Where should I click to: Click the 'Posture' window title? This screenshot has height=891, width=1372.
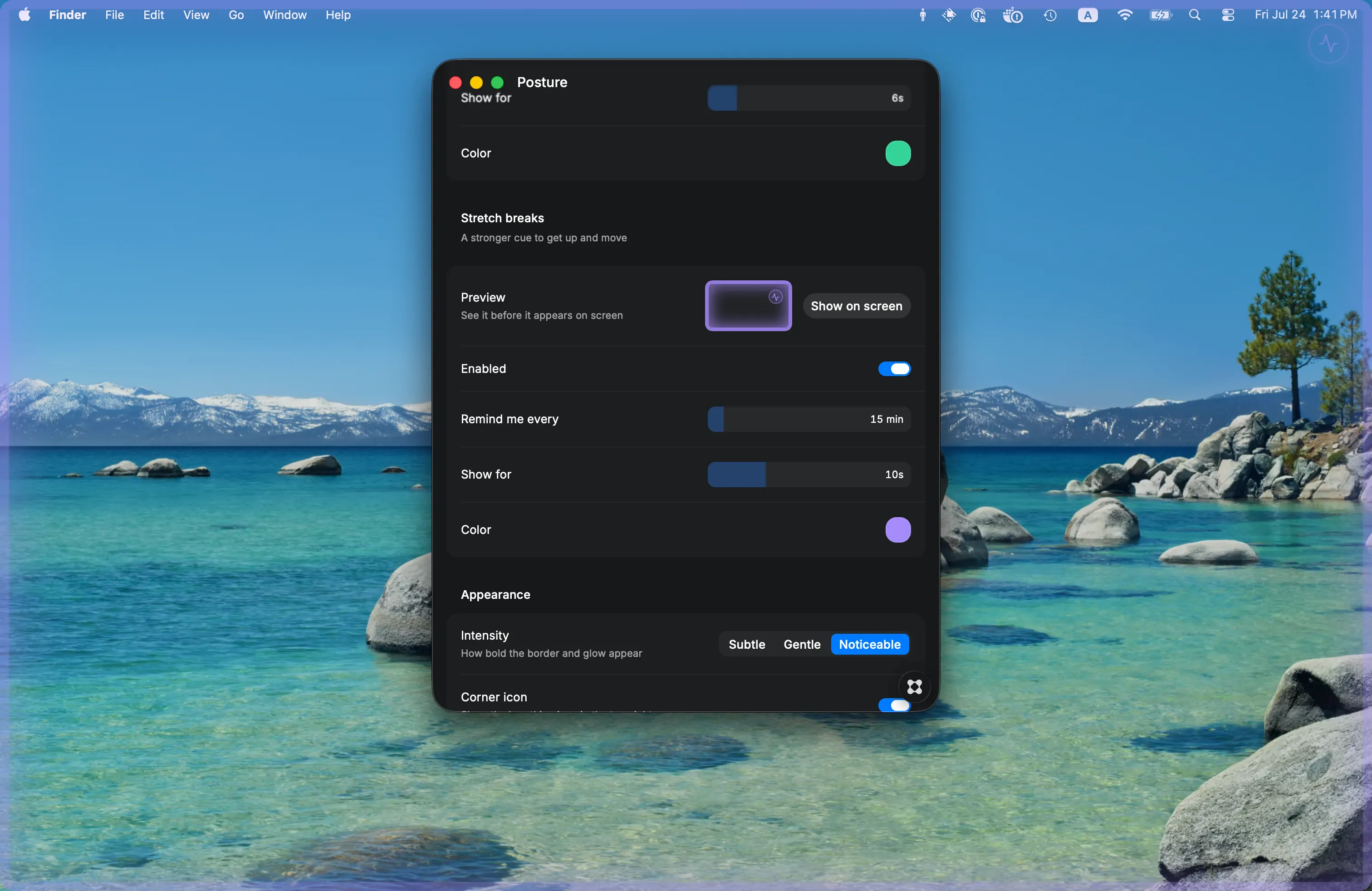tap(542, 83)
